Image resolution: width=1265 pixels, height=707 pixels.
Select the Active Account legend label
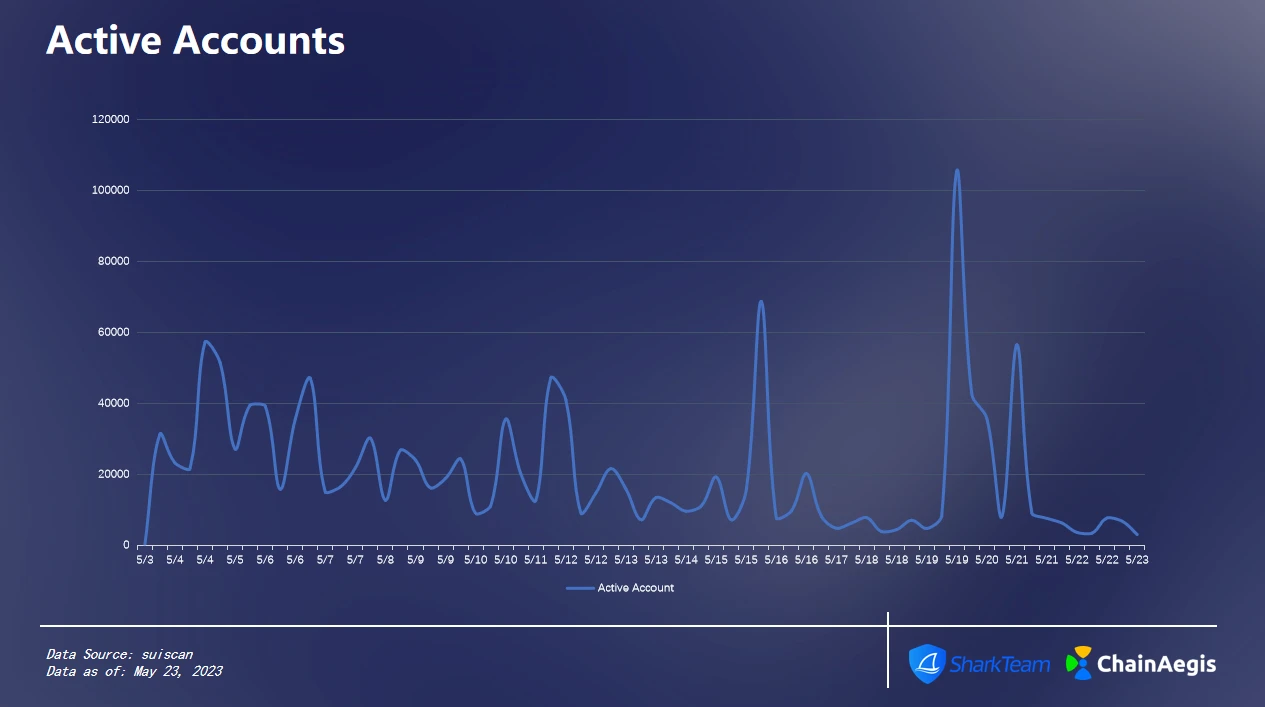click(635, 588)
